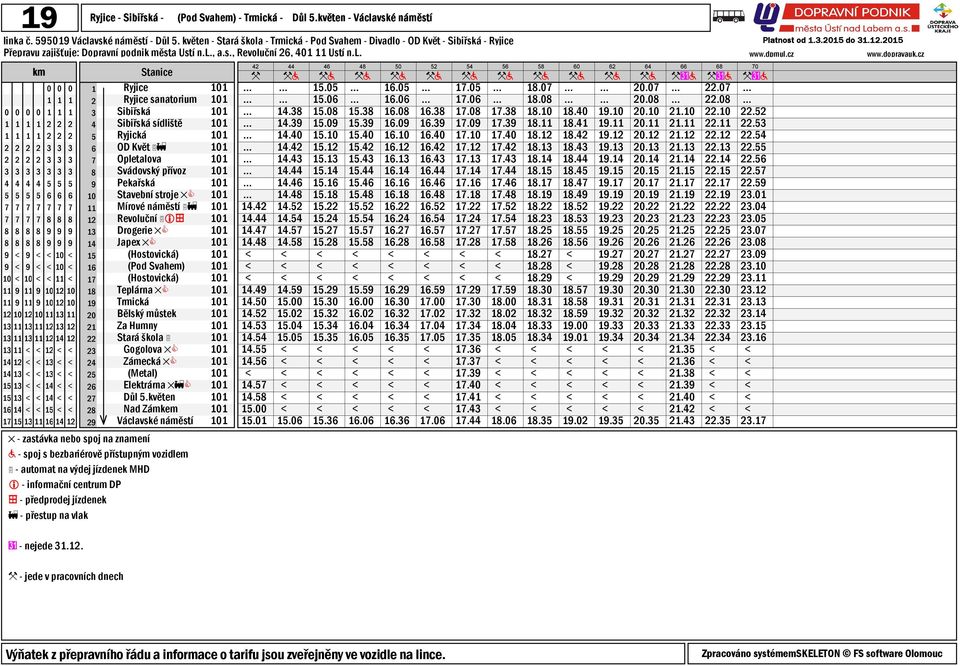
Task: Click the 22.07 departure in the Ryjice row
Action: point(718,88)
